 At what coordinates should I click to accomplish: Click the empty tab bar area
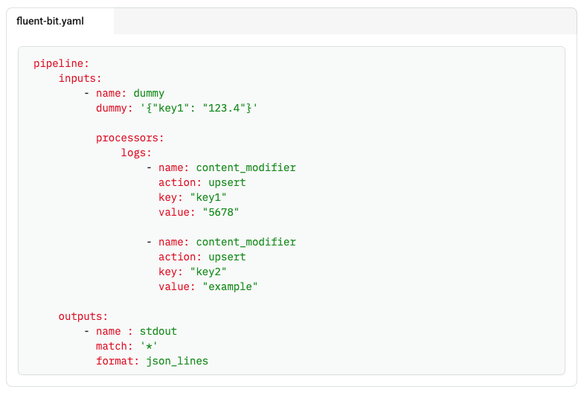(x=345, y=21)
